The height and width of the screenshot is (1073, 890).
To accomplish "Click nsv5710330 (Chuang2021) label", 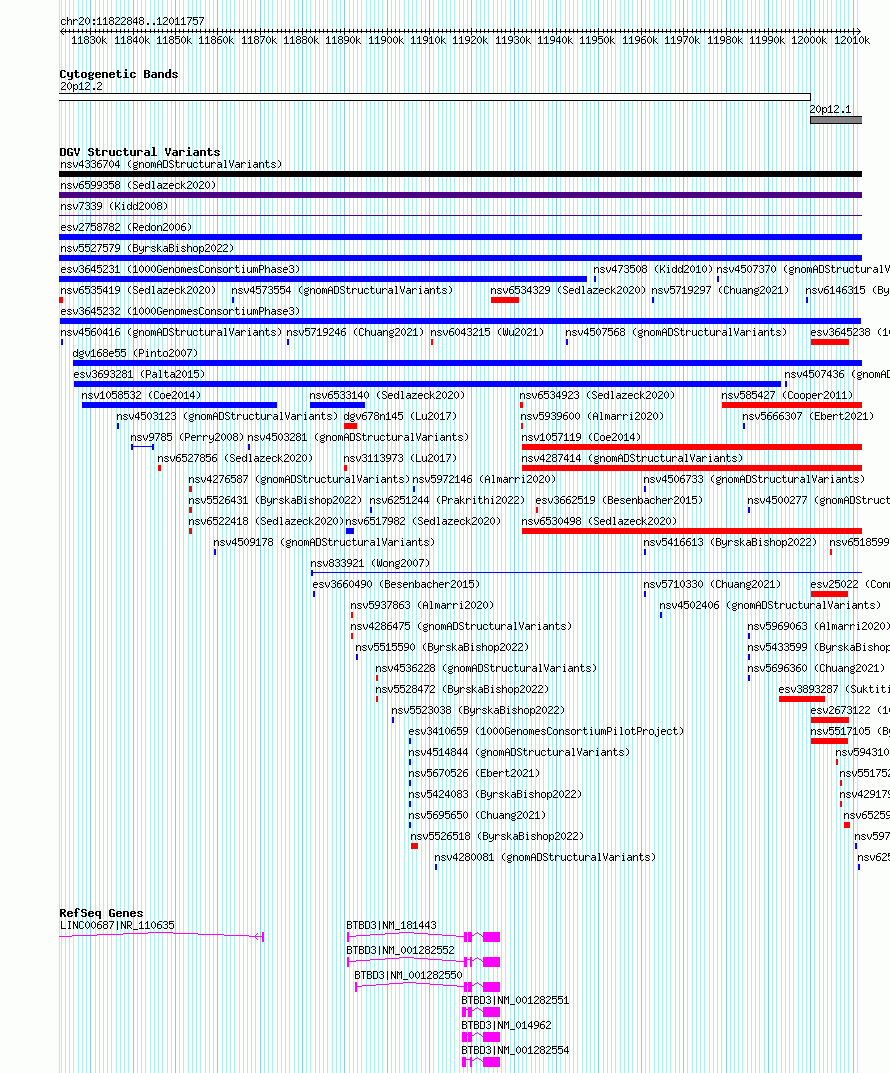I will tap(712, 584).
